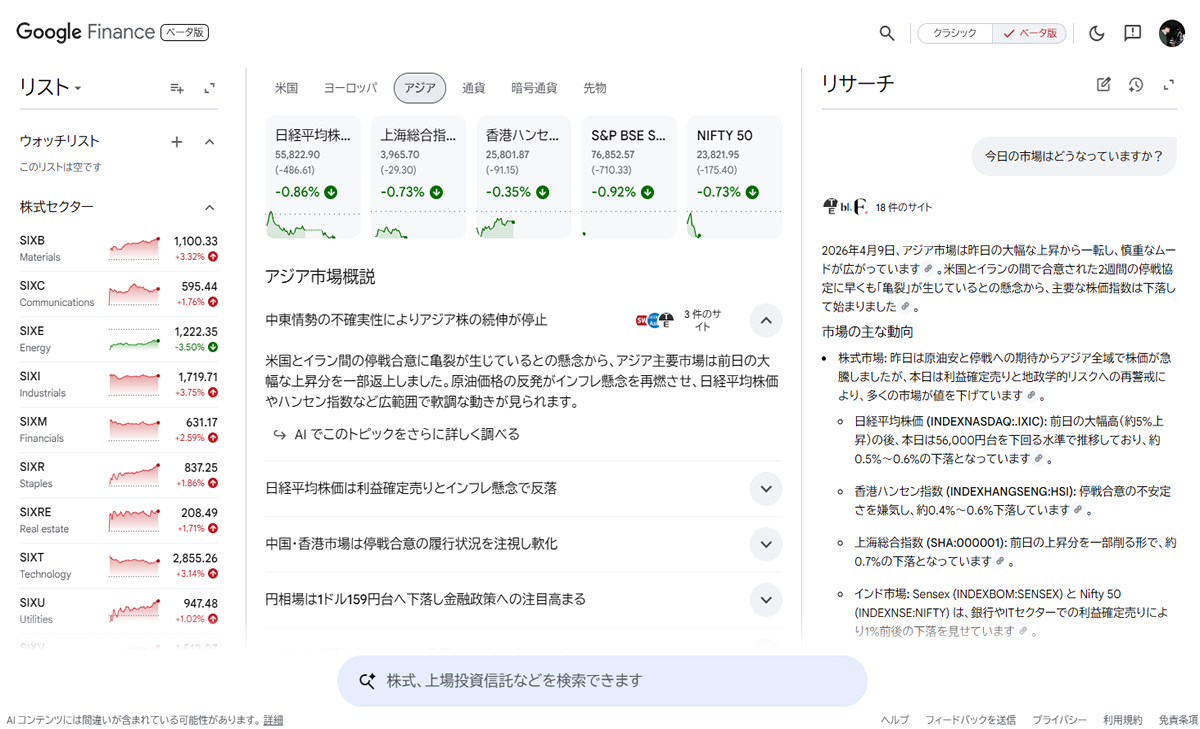Select the ベータ版 toggle option
The image size is (1200, 729).
click(x=1030, y=33)
